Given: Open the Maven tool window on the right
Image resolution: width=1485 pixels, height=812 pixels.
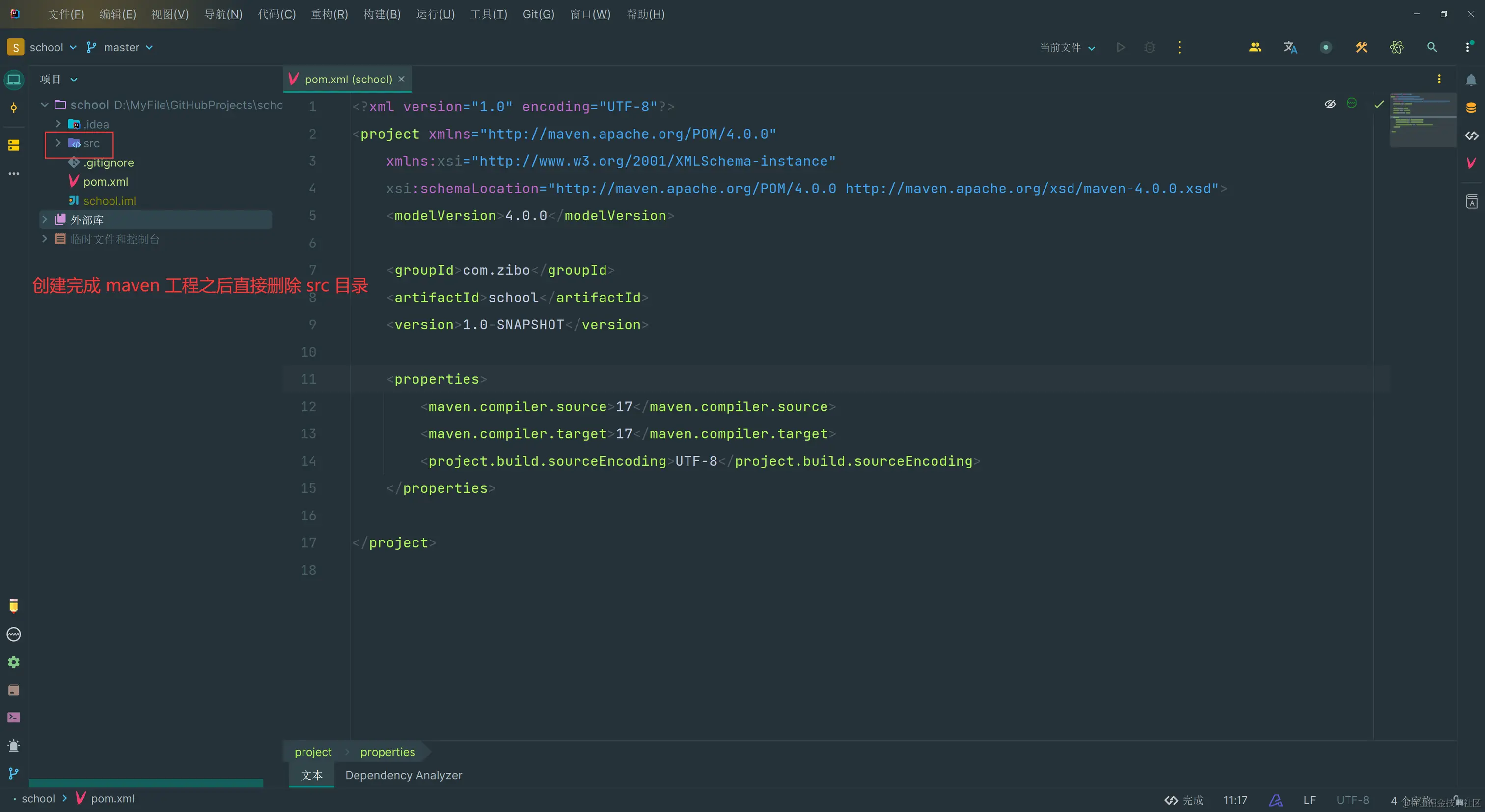Looking at the screenshot, I should (x=1471, y=163).
